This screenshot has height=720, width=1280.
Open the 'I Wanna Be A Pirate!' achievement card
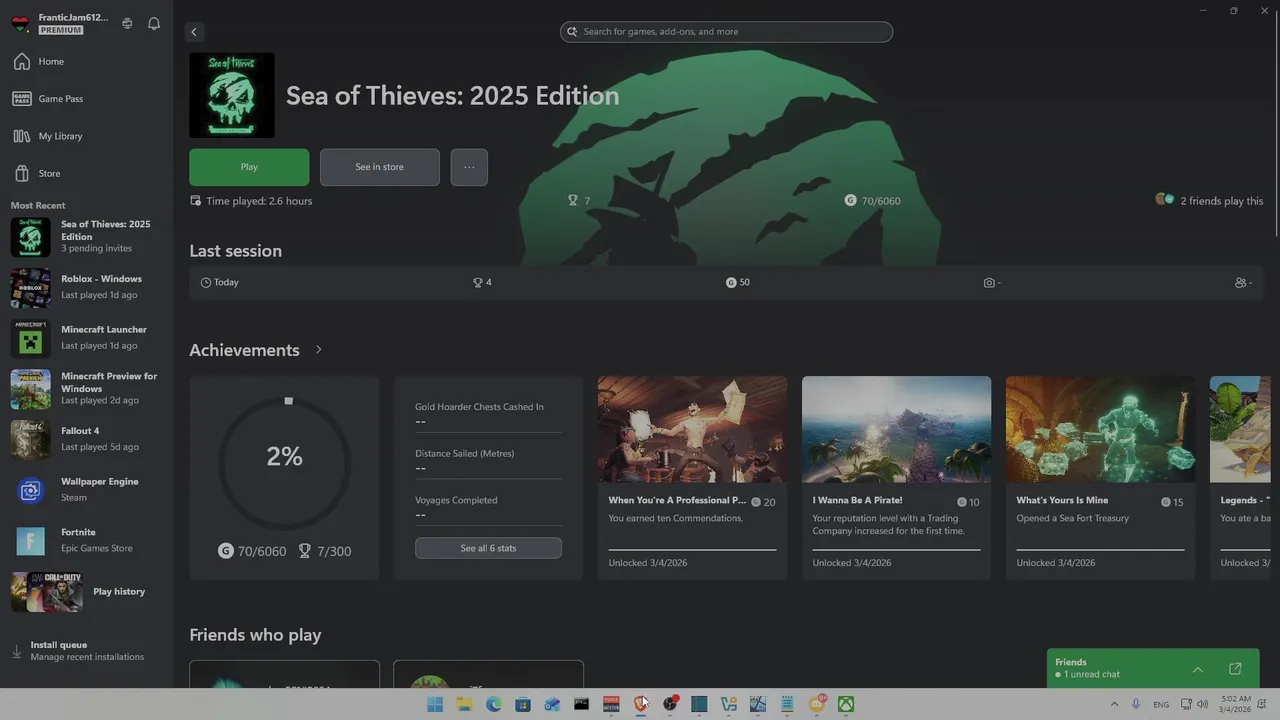pos(896,478)
